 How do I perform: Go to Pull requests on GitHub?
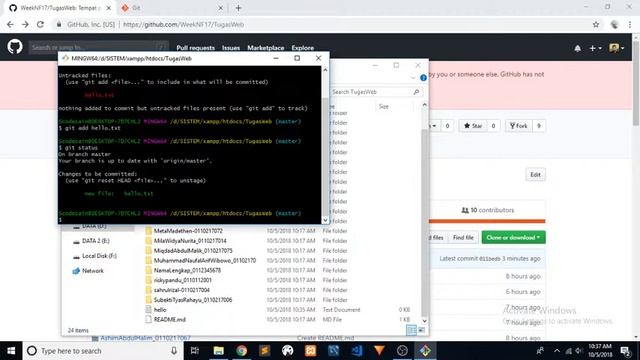tap(196, 48)
